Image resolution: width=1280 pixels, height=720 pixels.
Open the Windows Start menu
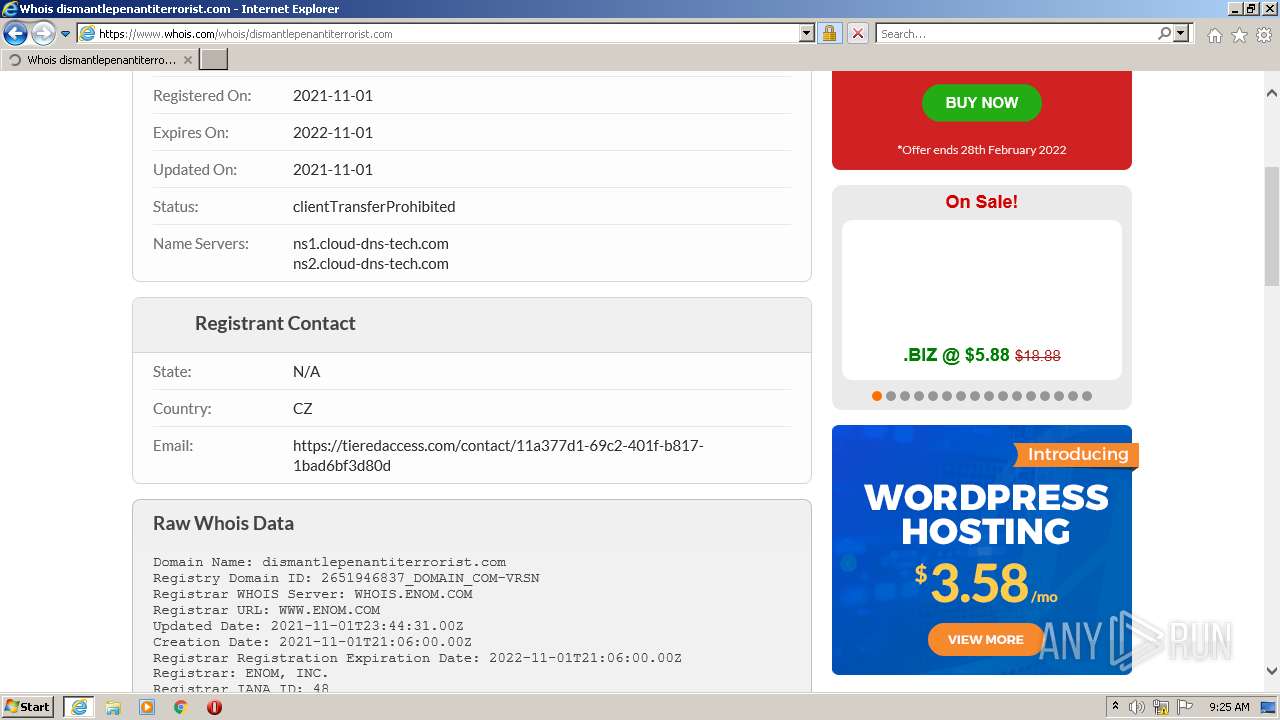(x=28, y=706)
